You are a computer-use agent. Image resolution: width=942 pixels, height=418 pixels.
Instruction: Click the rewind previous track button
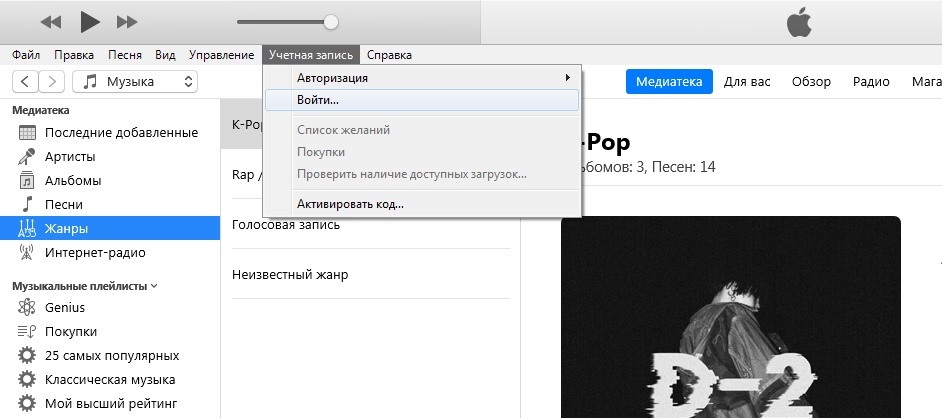tap(51, 22)
